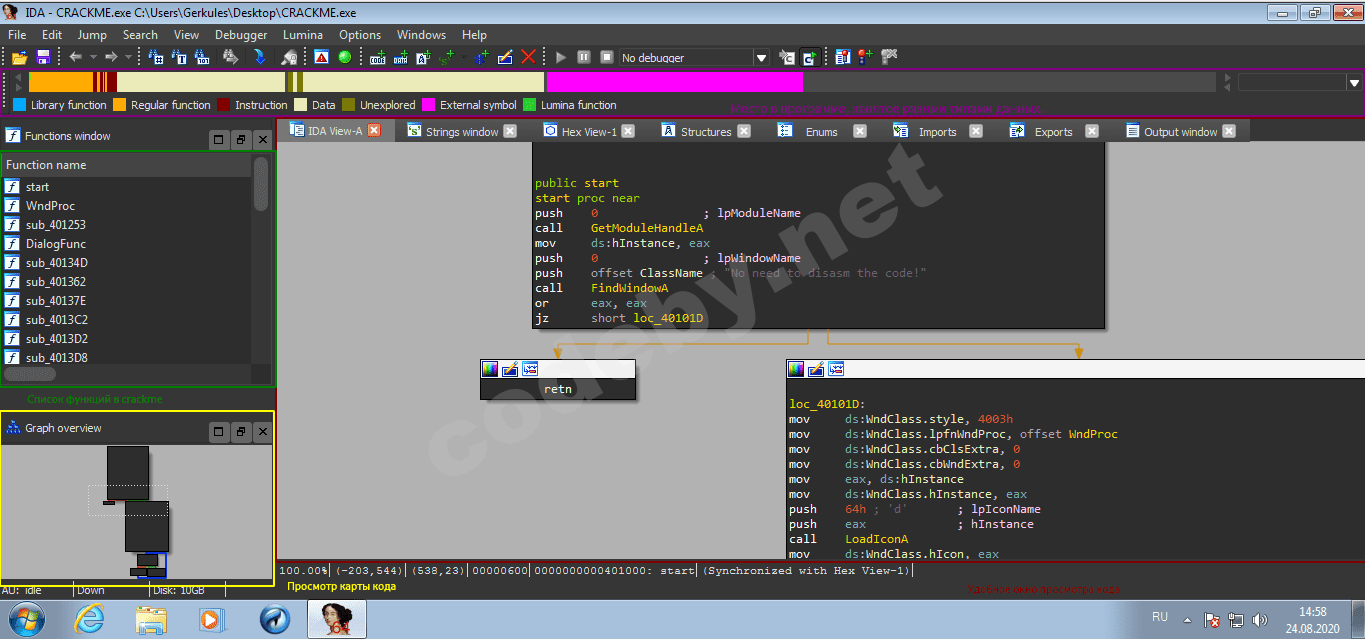The image size is (1365, 639).
Task: Click the orange regular function region in navigation band
Action: click(x=60, y=83)
